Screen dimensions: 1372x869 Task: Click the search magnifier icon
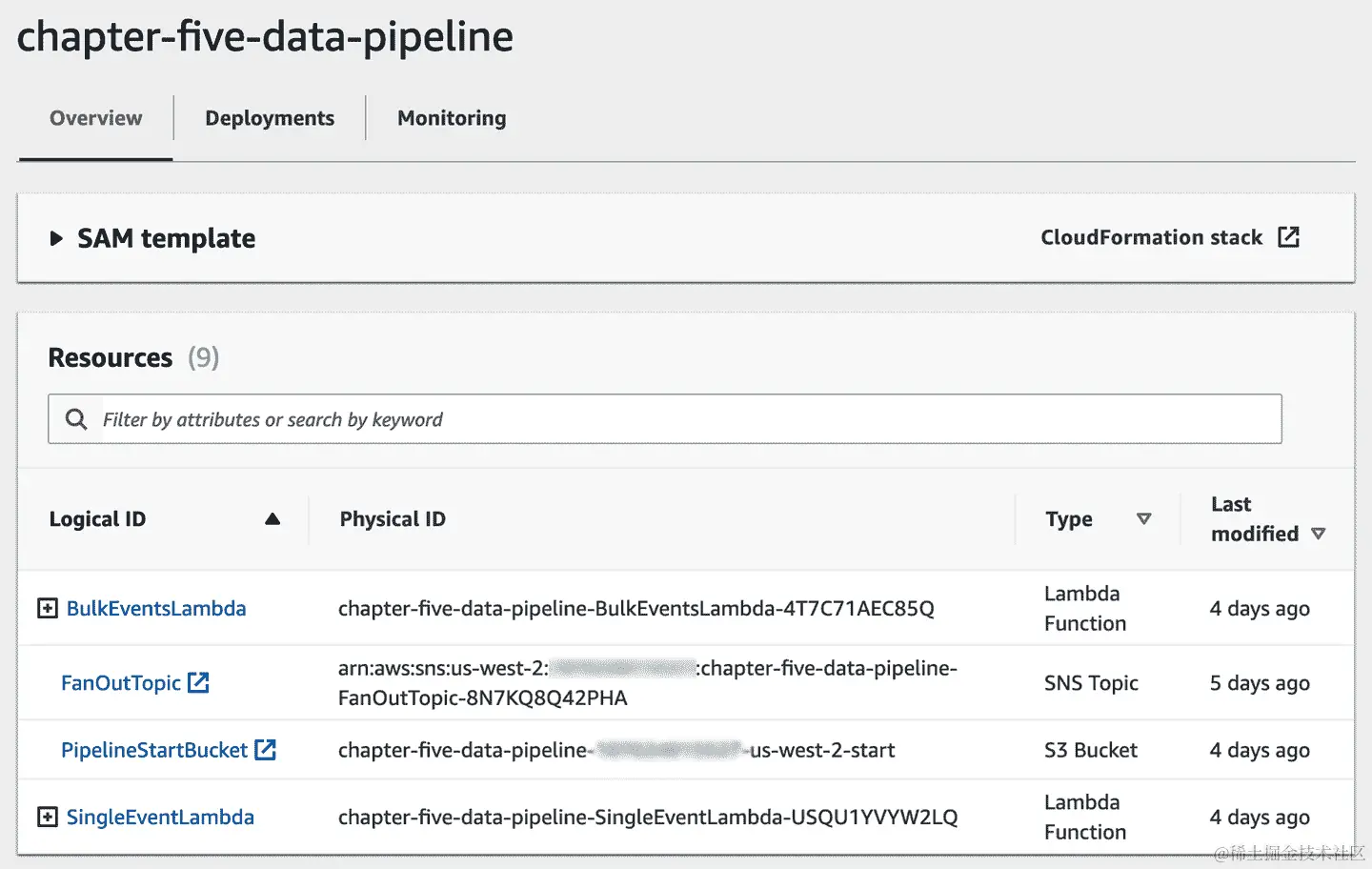(x=76, y=419)
